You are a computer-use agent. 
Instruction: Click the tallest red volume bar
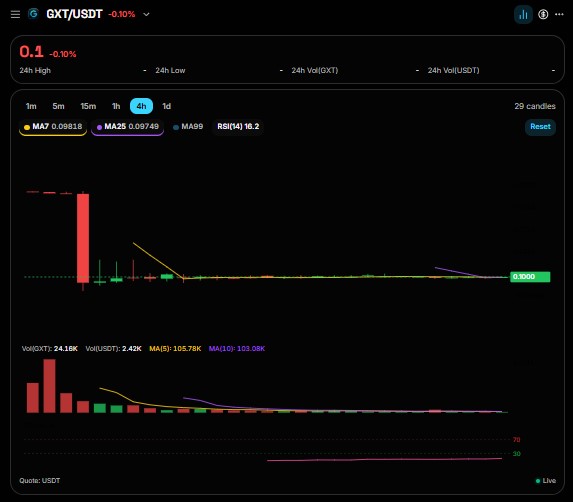(x=49, y=386)
